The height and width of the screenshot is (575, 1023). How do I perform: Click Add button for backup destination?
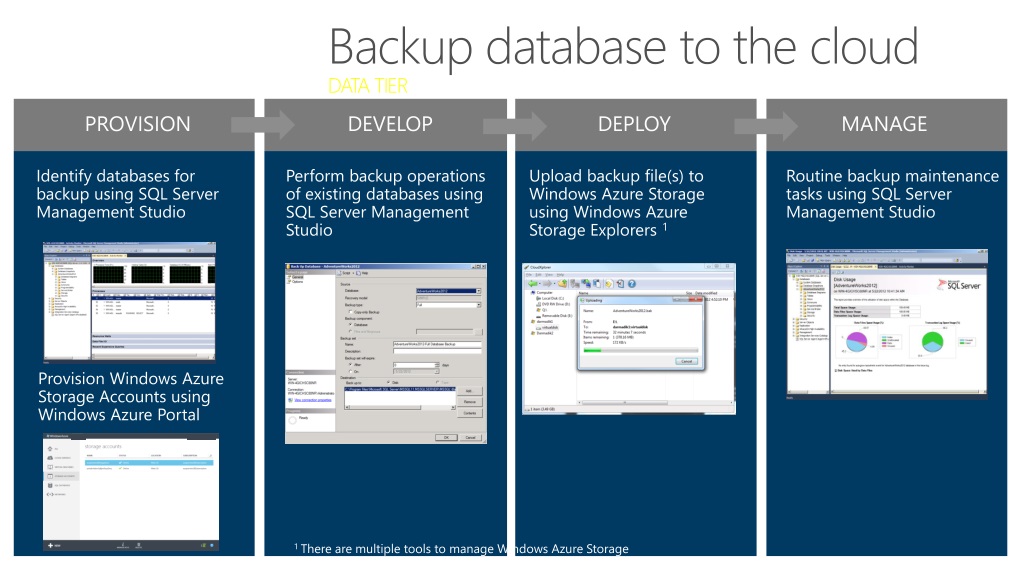pyautogui.click(x=470, y=391)
